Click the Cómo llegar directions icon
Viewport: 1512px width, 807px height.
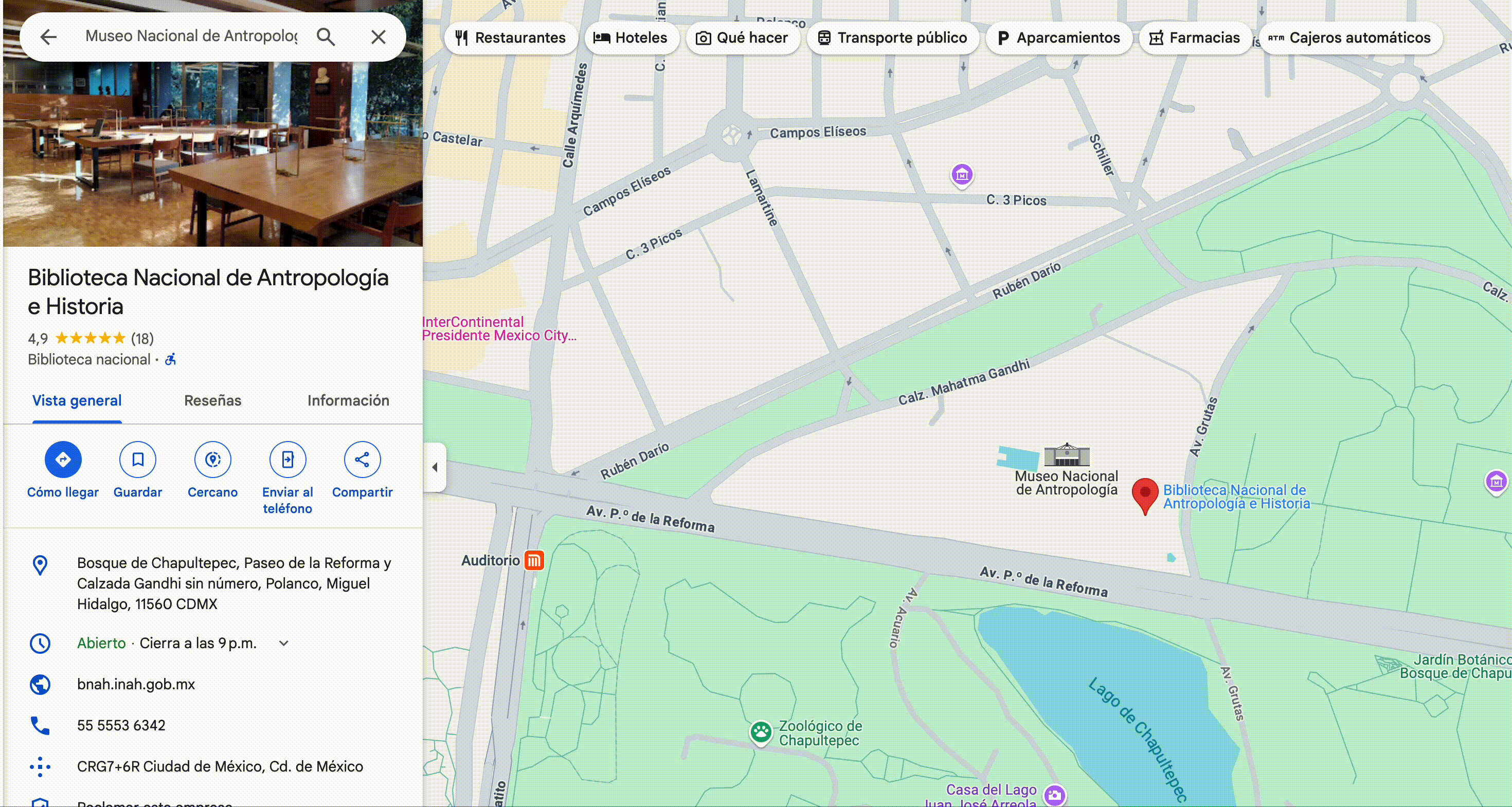[x=63, y=459]
